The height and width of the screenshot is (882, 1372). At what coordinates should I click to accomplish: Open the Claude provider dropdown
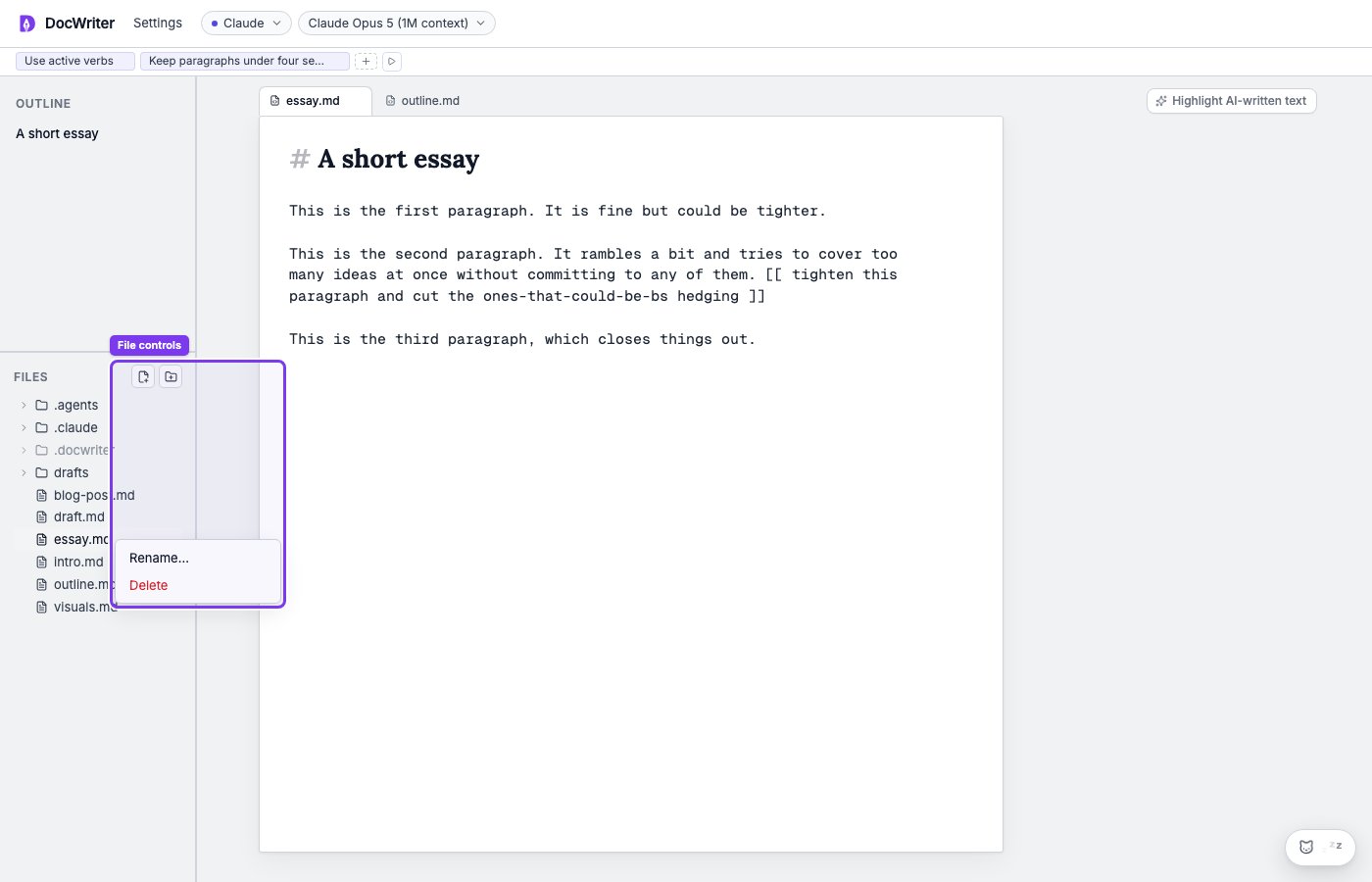[246, 23]
